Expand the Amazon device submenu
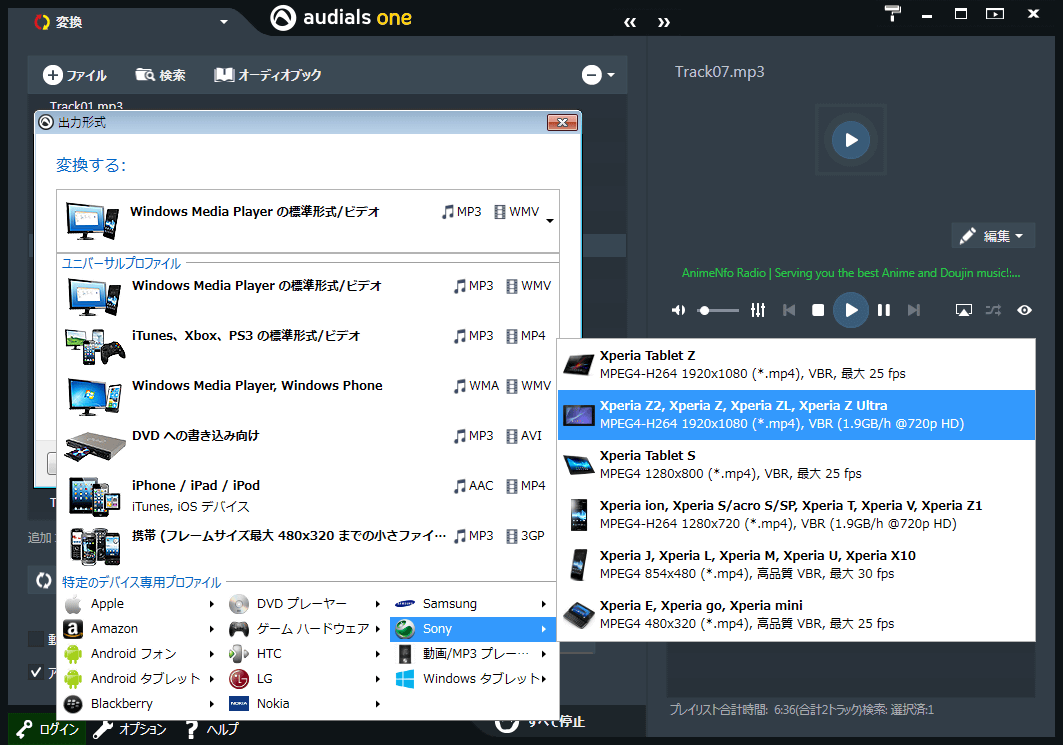Screen dimensions: 1063x745 pyautogui.click(x=141, y=628)
